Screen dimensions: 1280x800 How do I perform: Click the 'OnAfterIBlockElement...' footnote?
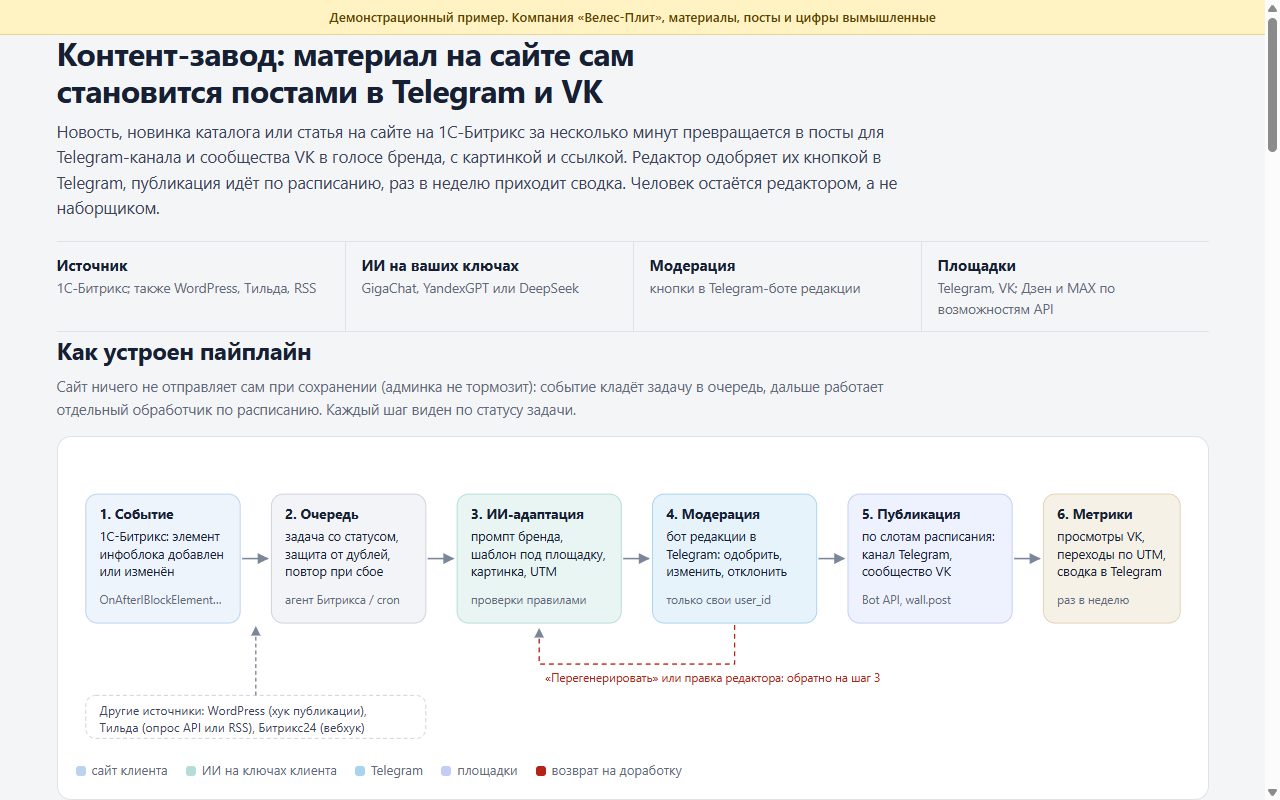click(160, 600)
